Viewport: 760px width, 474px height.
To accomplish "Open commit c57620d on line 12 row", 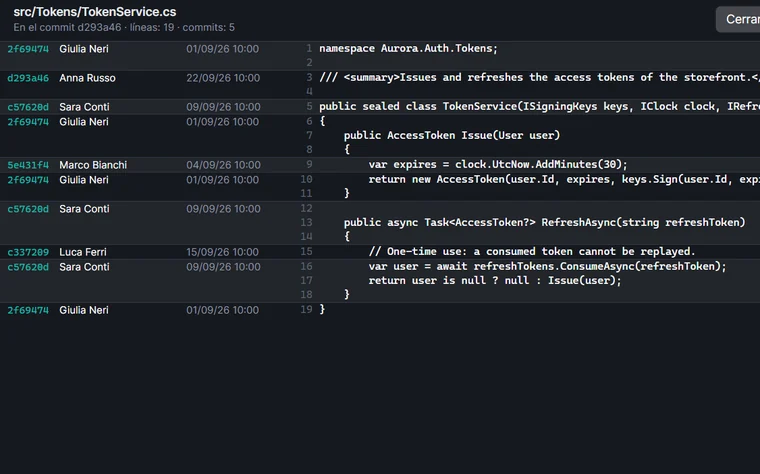I will 28,209.
